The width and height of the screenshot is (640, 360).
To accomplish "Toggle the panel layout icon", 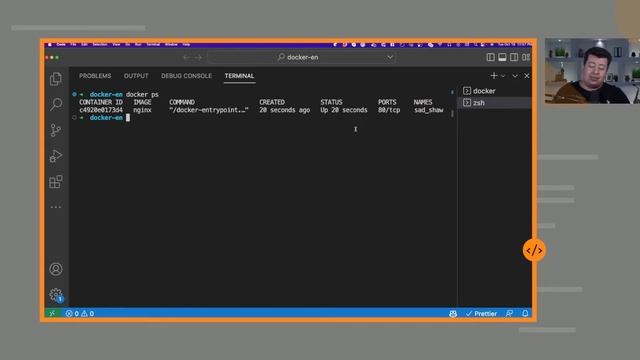I will click(x=502, y=57).
